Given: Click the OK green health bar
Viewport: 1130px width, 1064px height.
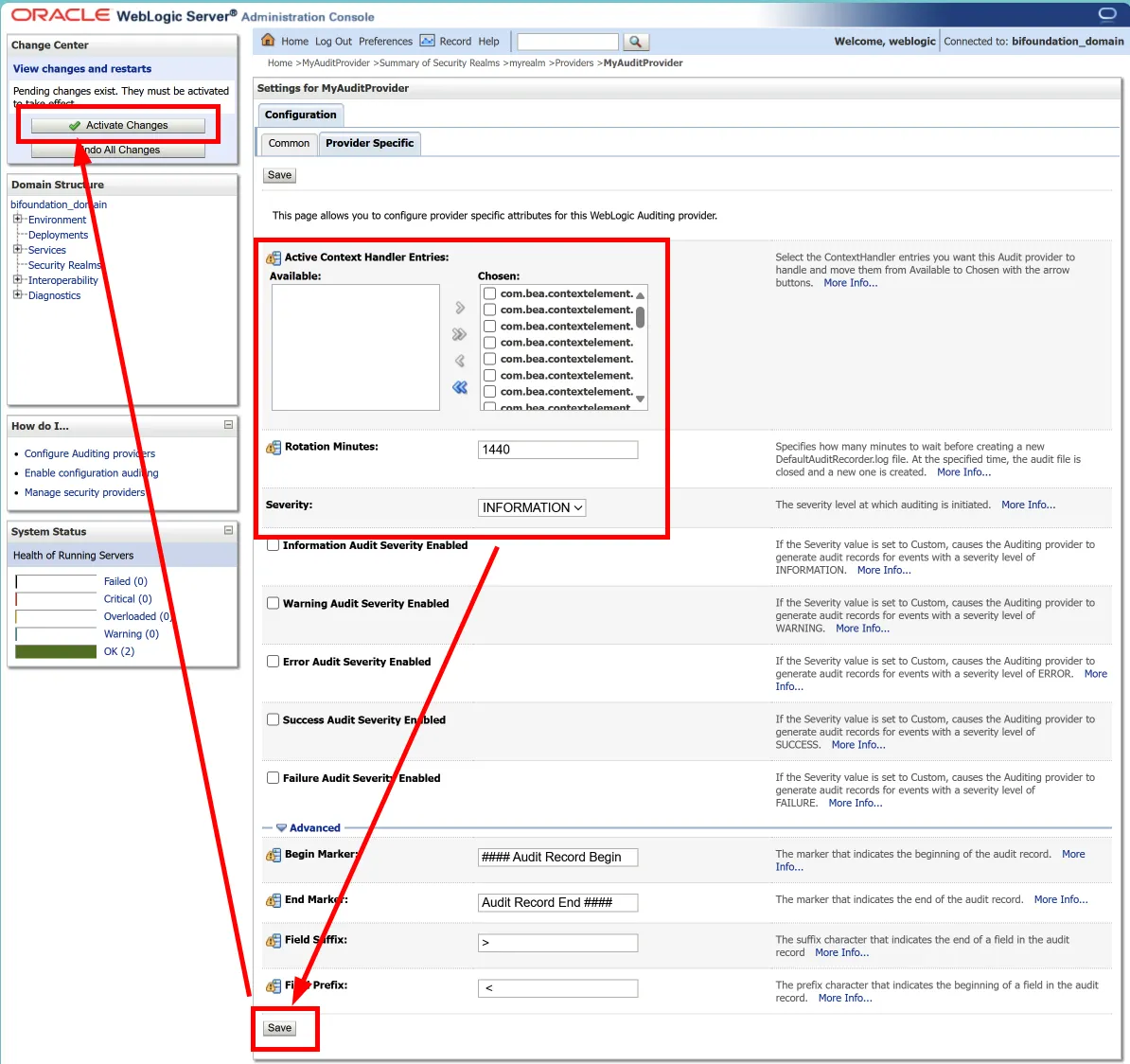Looking at the screenshot, I should tap(56, 651).
